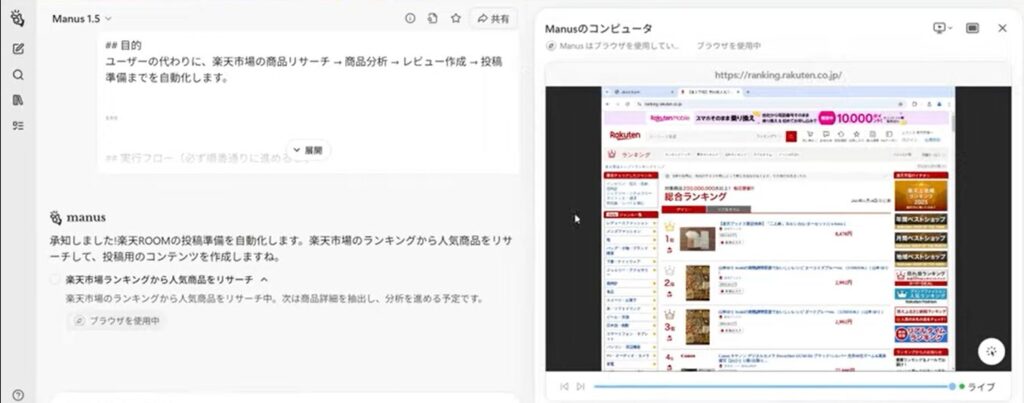Click the manus reply heading text
Viewport: 1024px width, 403px height.
tap(86, 218)
